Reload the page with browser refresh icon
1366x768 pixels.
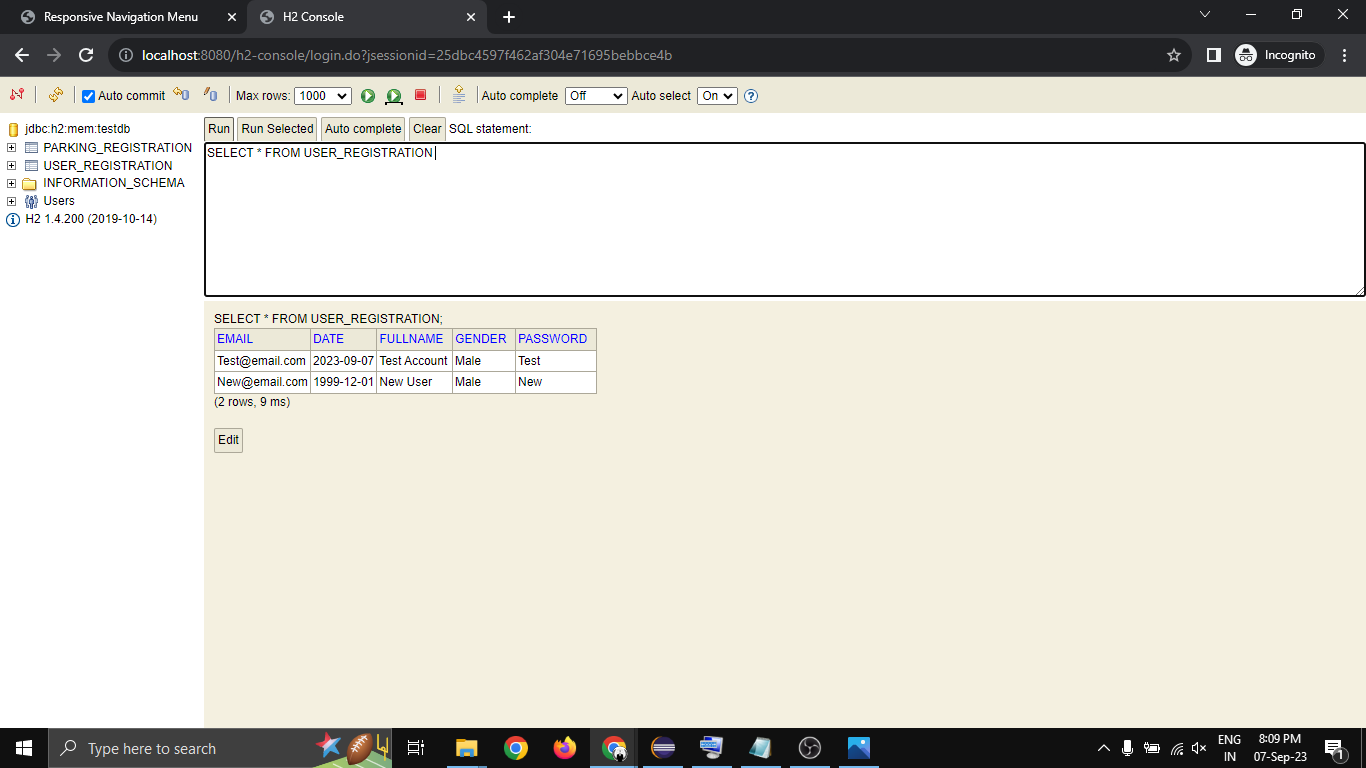pos(86,55)
